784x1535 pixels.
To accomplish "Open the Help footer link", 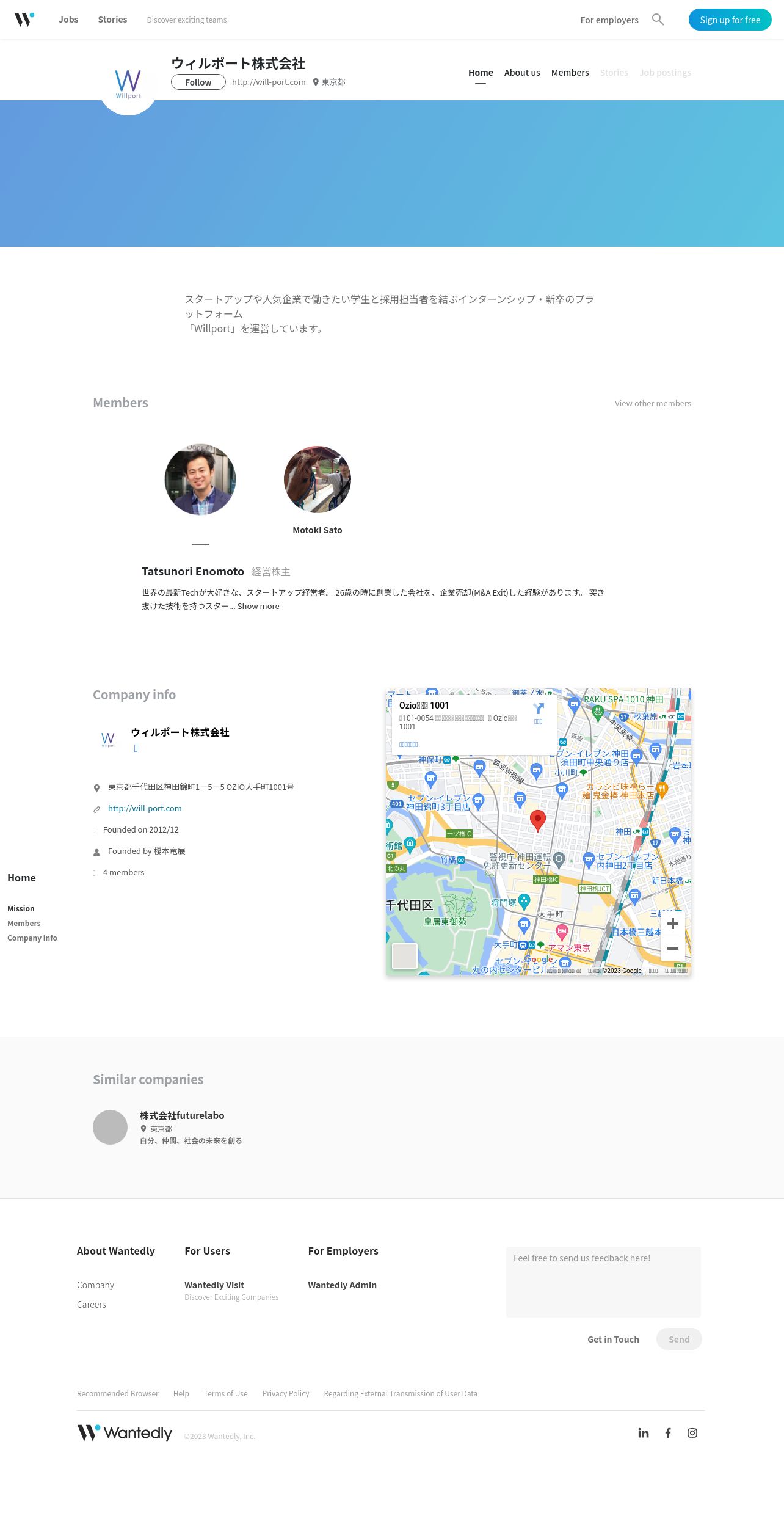I will pyautogui.click(x=181, y=1393).
